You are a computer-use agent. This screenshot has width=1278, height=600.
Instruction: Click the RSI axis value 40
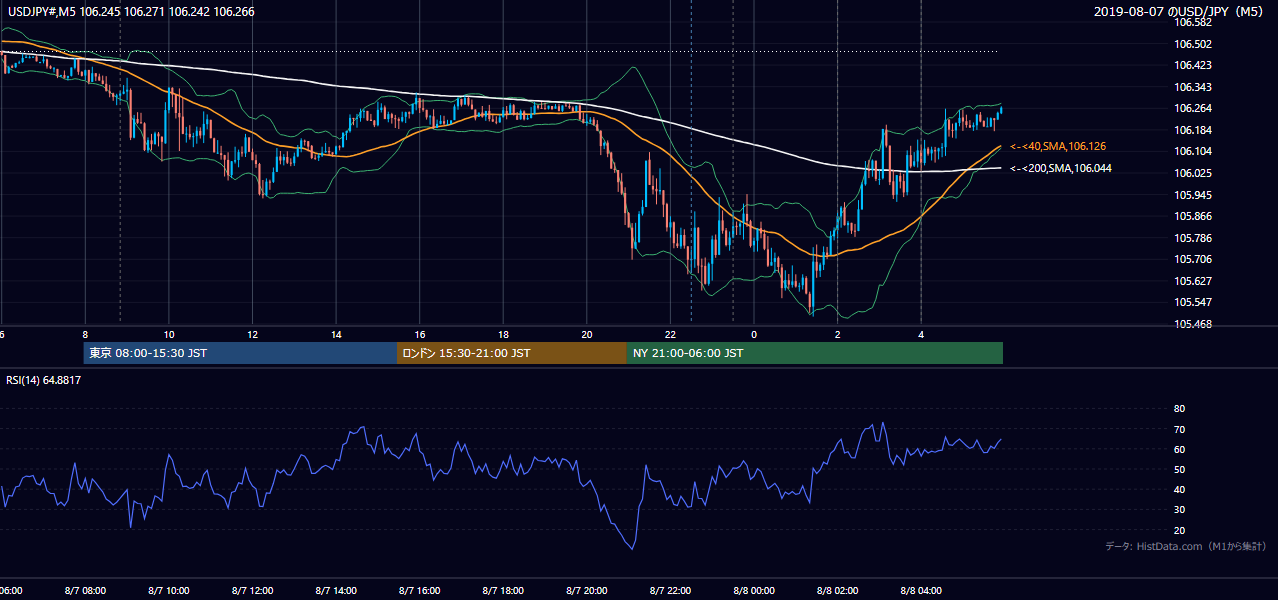click(x=1179, y=489)
